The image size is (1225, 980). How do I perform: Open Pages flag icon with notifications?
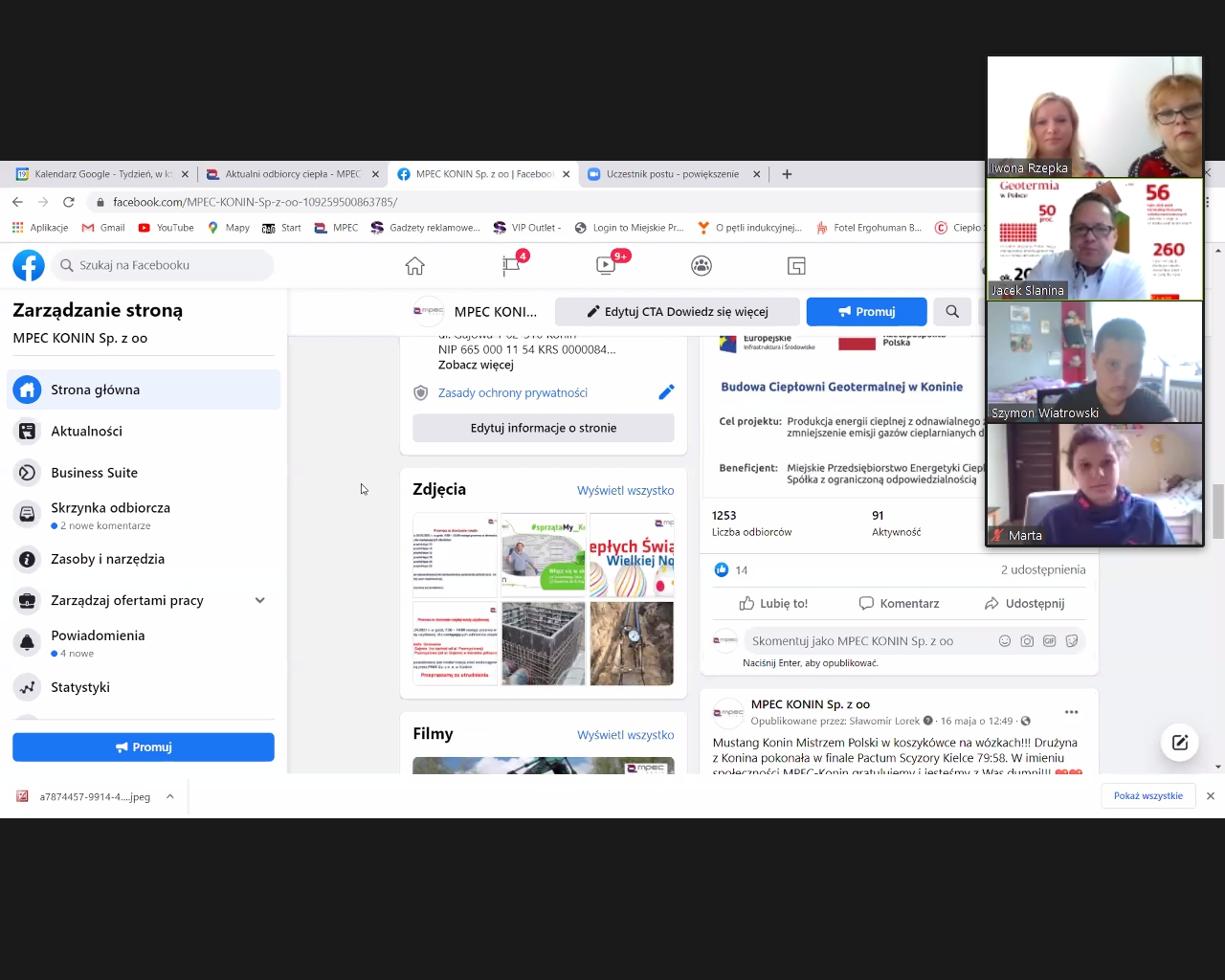512,265
